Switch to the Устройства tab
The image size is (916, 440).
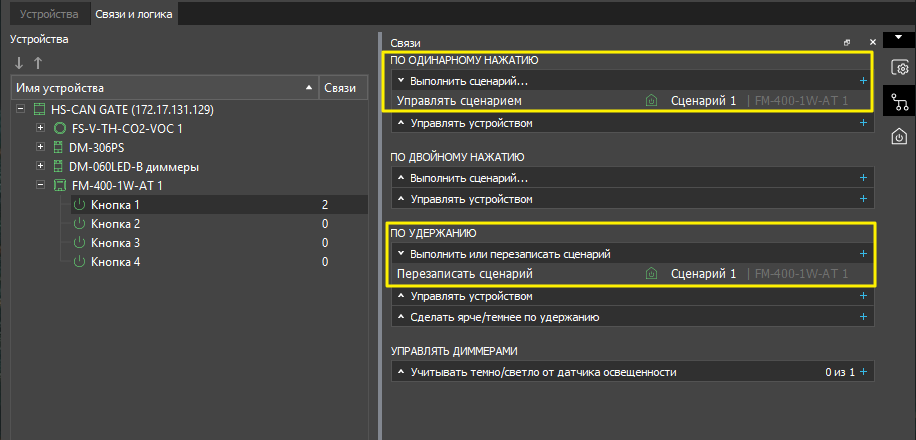(49, 15)
